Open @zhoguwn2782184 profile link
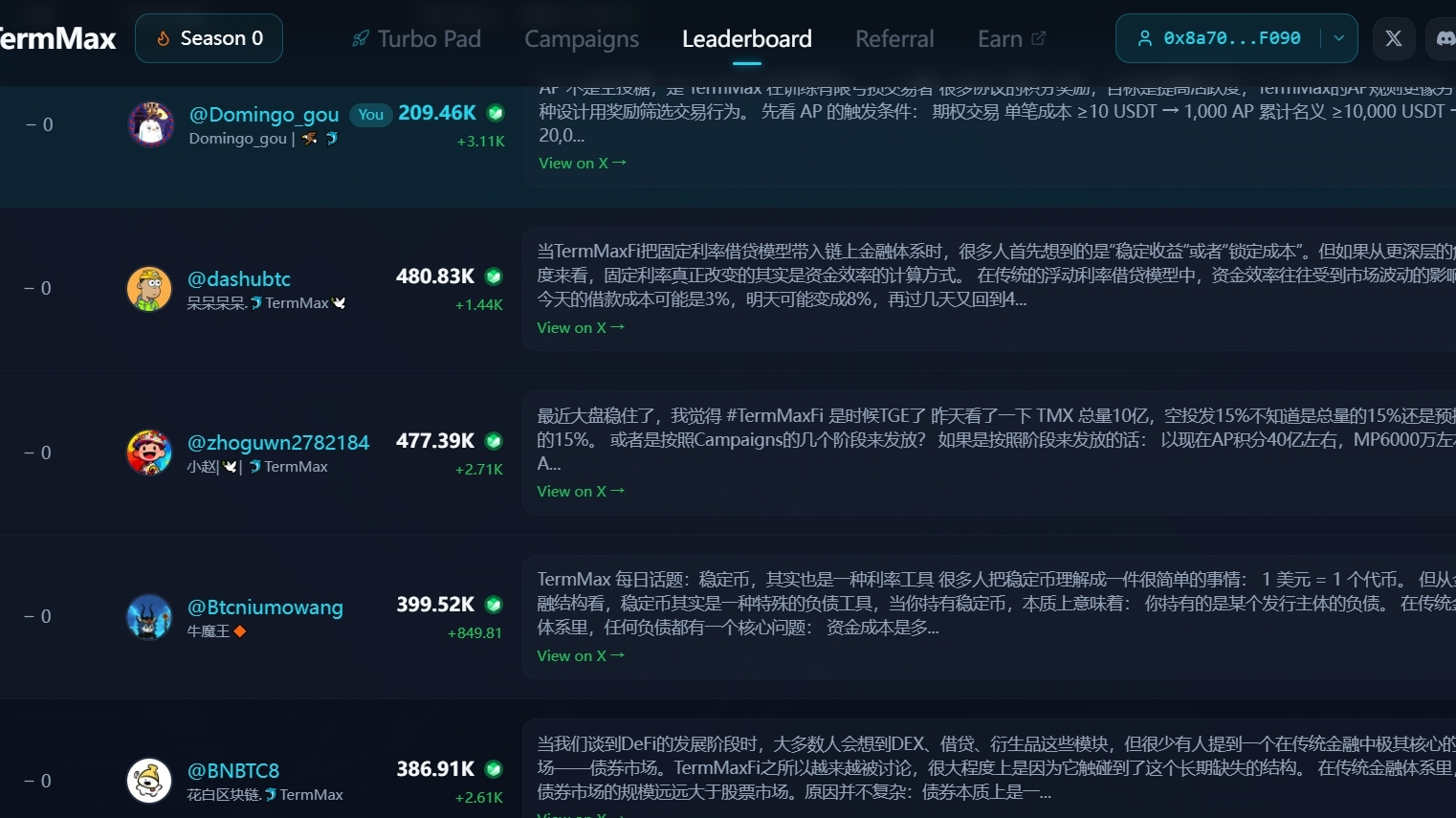 [x=278, y=443]
